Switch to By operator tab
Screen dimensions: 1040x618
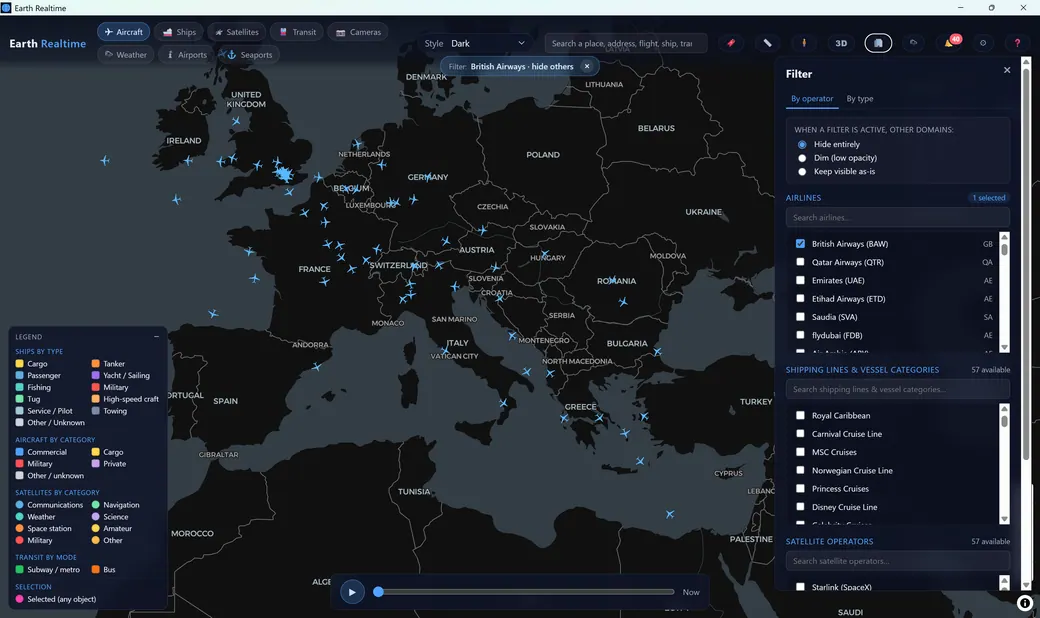point(812,99)
